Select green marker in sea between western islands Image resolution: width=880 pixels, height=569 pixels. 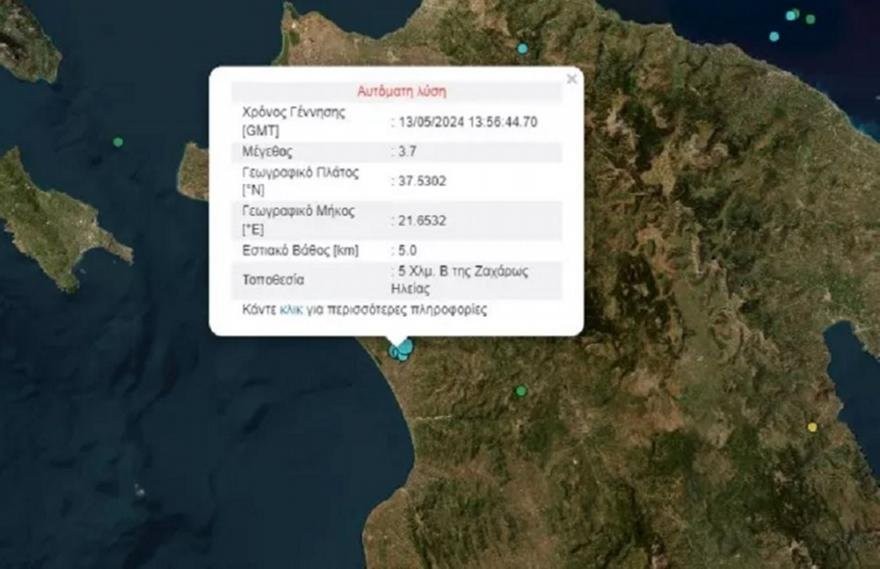118,142
